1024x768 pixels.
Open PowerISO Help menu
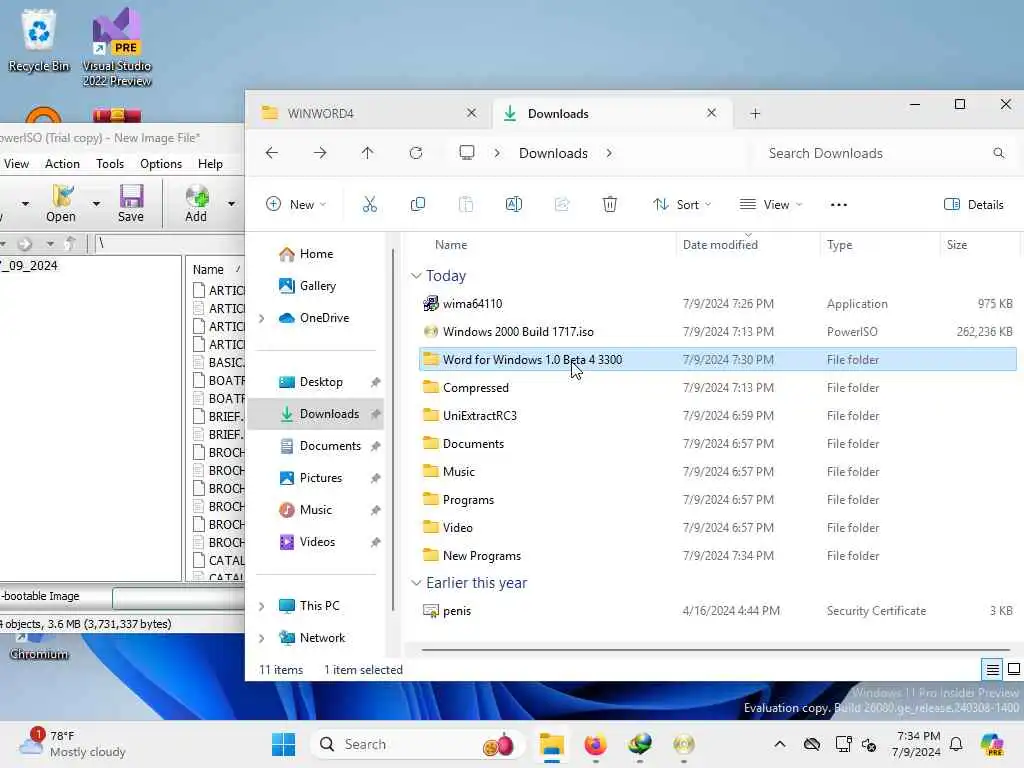click(210, 164)
